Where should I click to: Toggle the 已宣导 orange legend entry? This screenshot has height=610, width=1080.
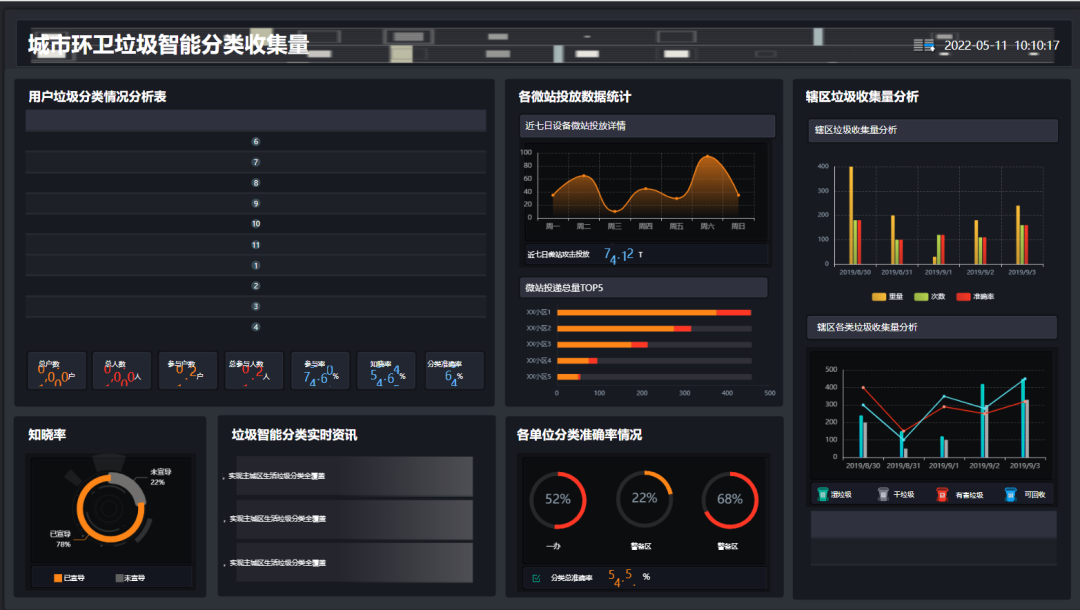pyautogui.click(x=69, y=578)
